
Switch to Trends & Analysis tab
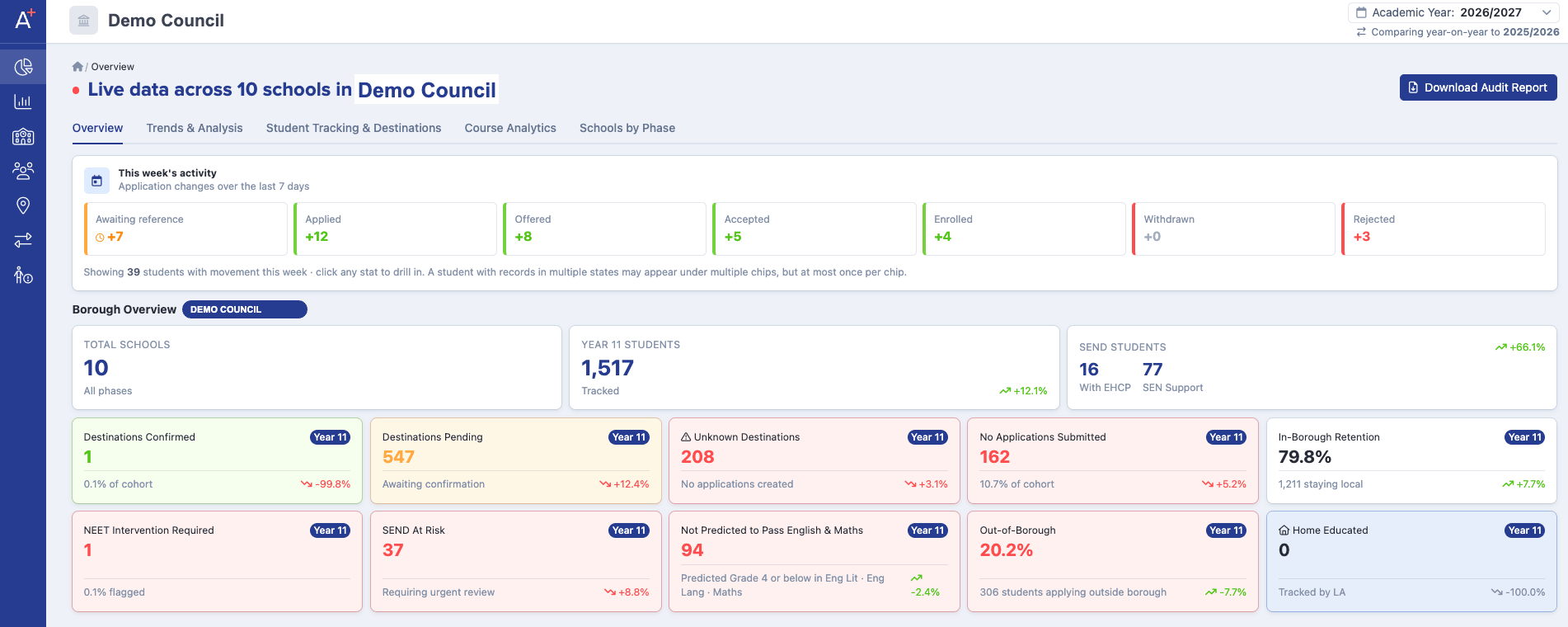pyautogui.click(x=195, y=128)
